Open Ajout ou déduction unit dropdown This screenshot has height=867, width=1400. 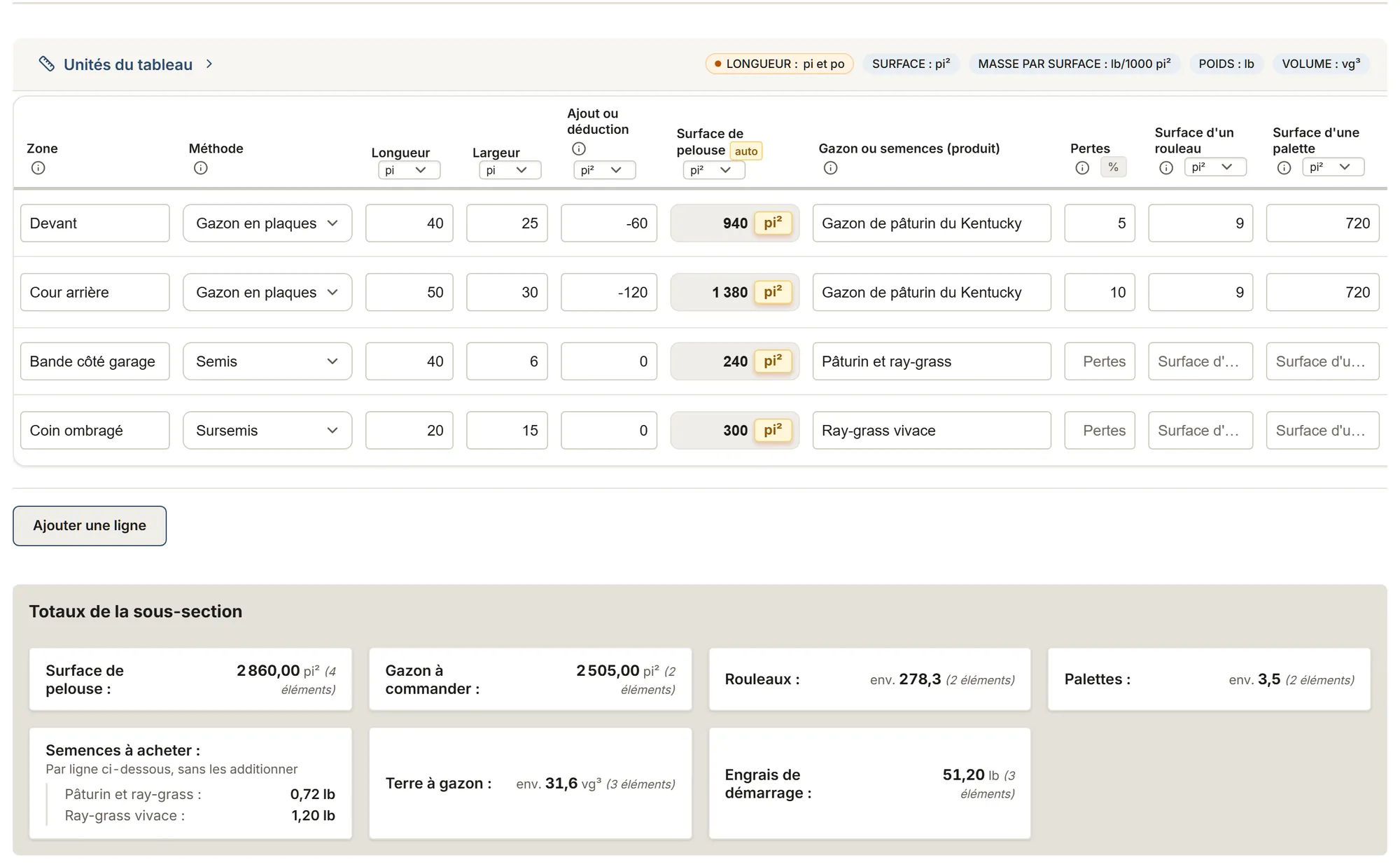[604, 170]
